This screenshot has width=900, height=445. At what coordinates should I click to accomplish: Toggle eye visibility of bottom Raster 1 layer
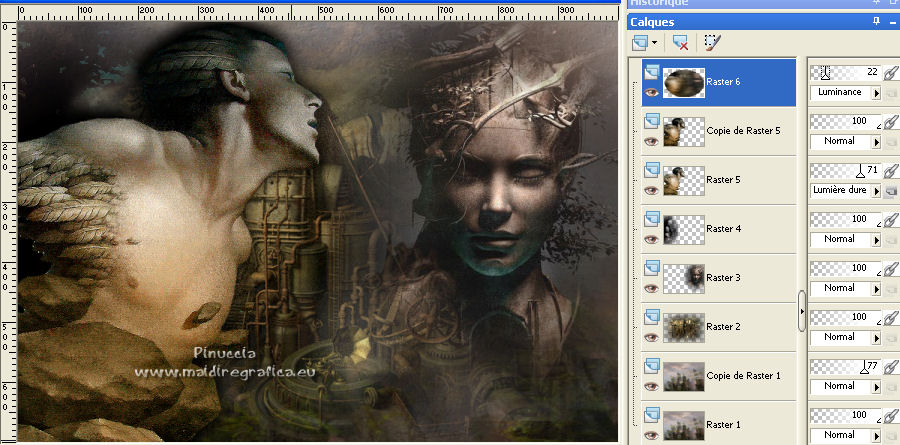(651, 435)
